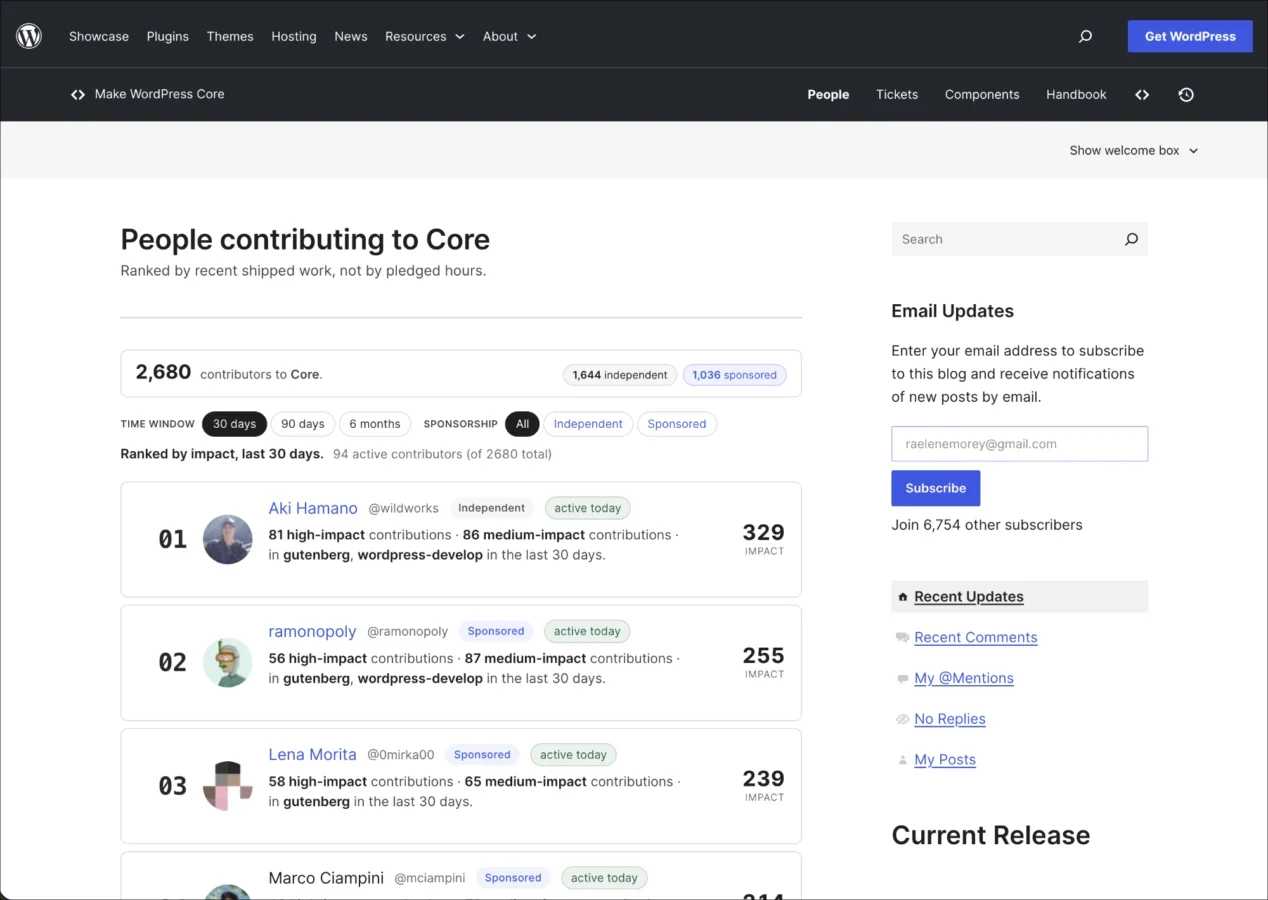This screenshot has height=900, width=1268.
Task: Click the person icon next to My Posts
Action: pos(903,760)
